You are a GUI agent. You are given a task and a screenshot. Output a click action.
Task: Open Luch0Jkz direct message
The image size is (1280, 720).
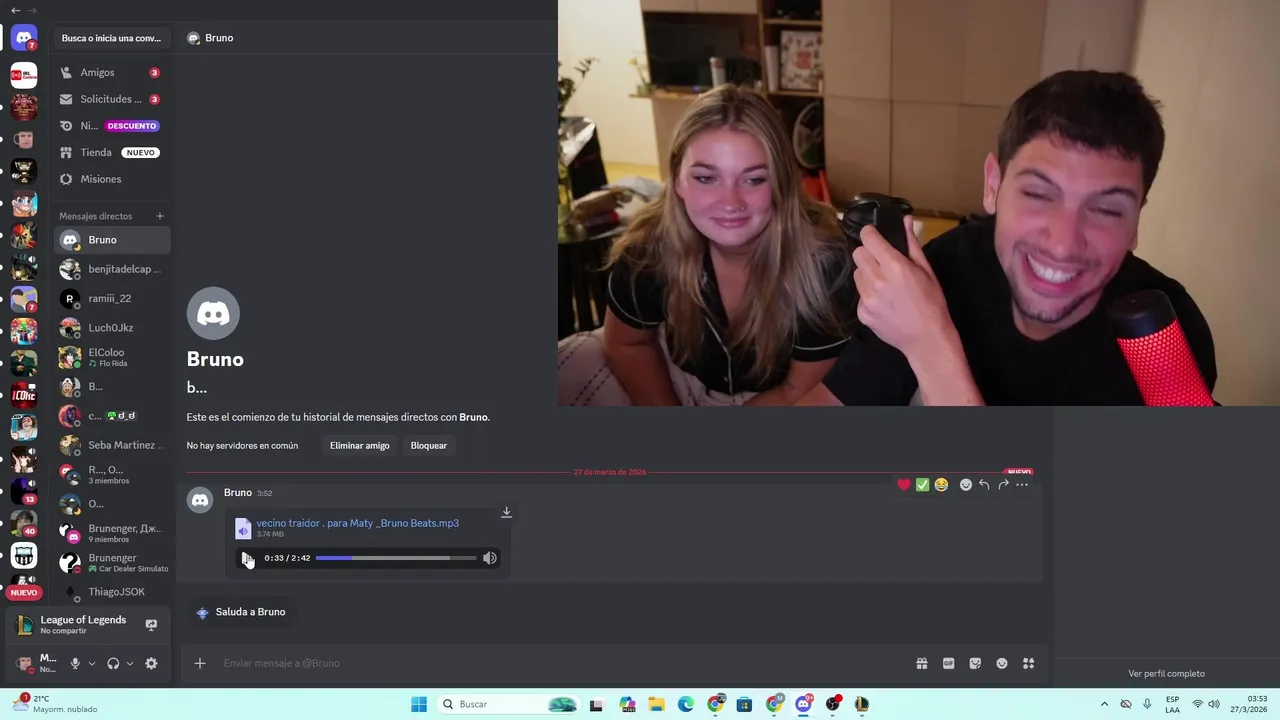pyautogui.click(x=111, y=328)
